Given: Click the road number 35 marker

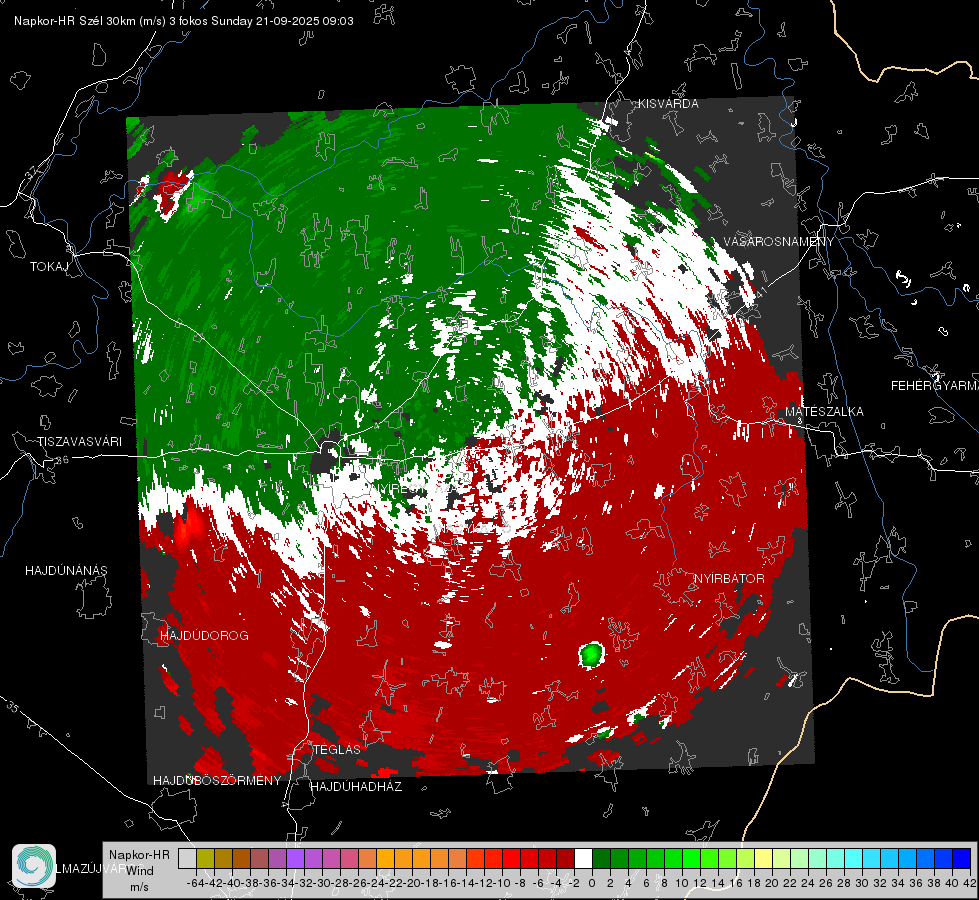Looking at the screenshot, I should pyautogui.click(x=12, y=707).
